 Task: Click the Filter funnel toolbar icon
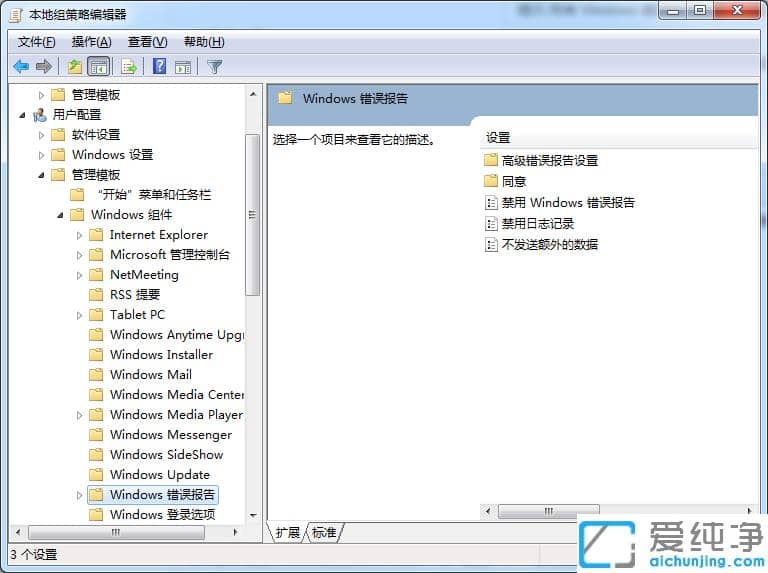tap(215, 67)
